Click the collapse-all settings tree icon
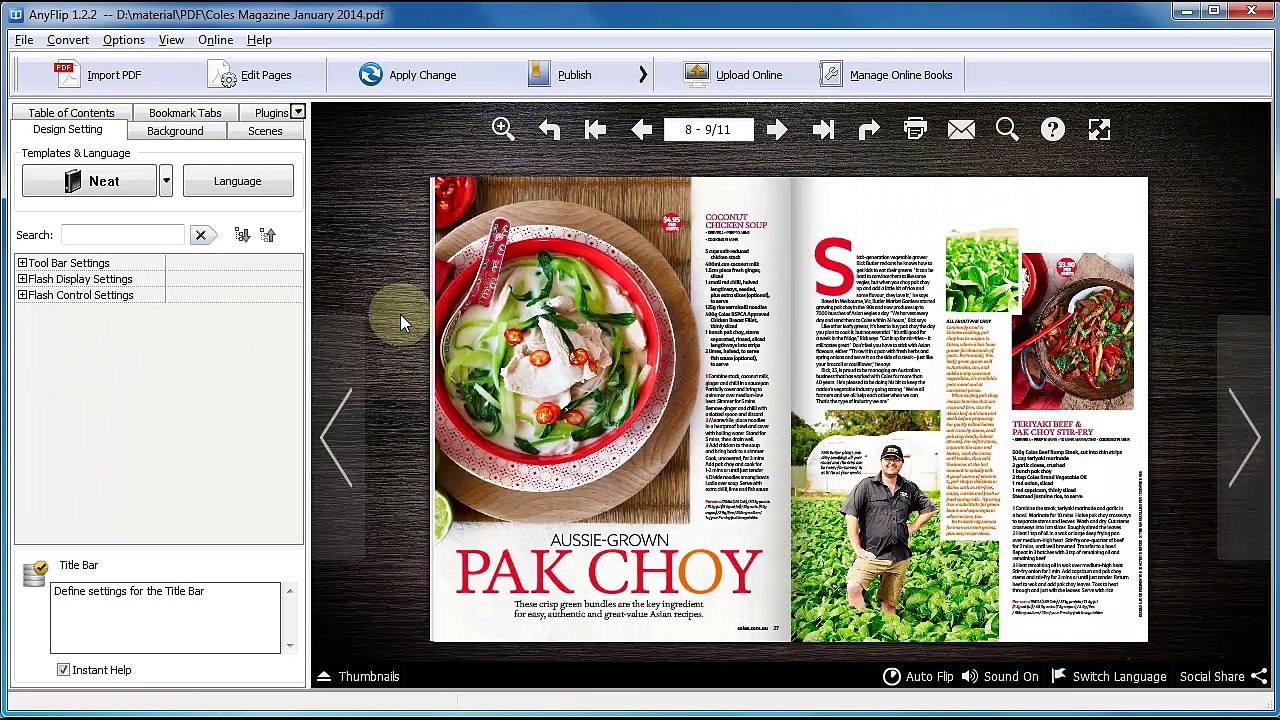This screenshot has width=1280, height=720. click(x=267, y=235)
